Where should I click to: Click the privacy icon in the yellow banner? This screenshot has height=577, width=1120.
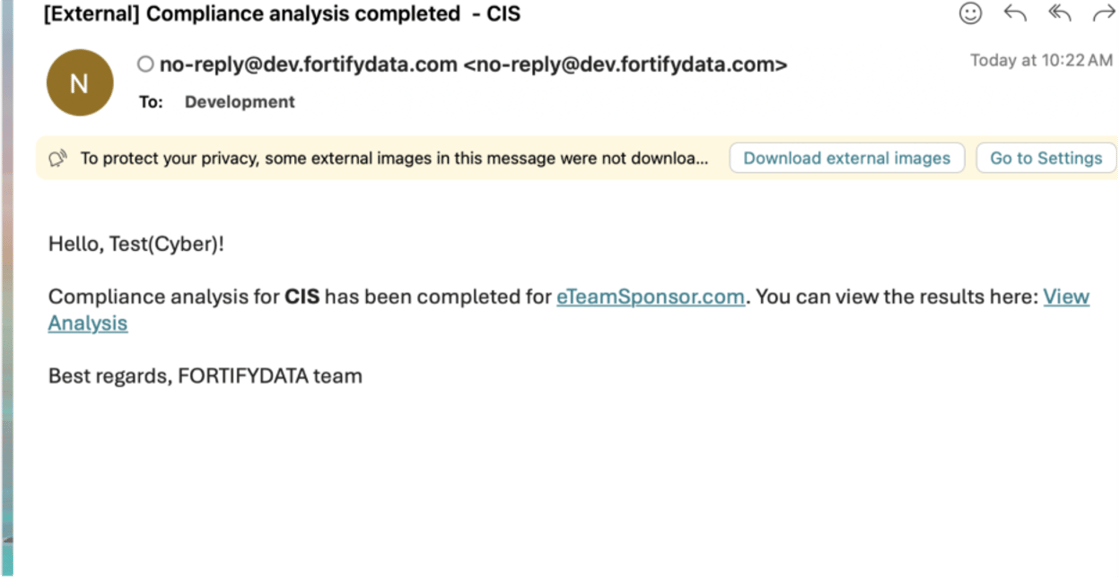(58, 158)
